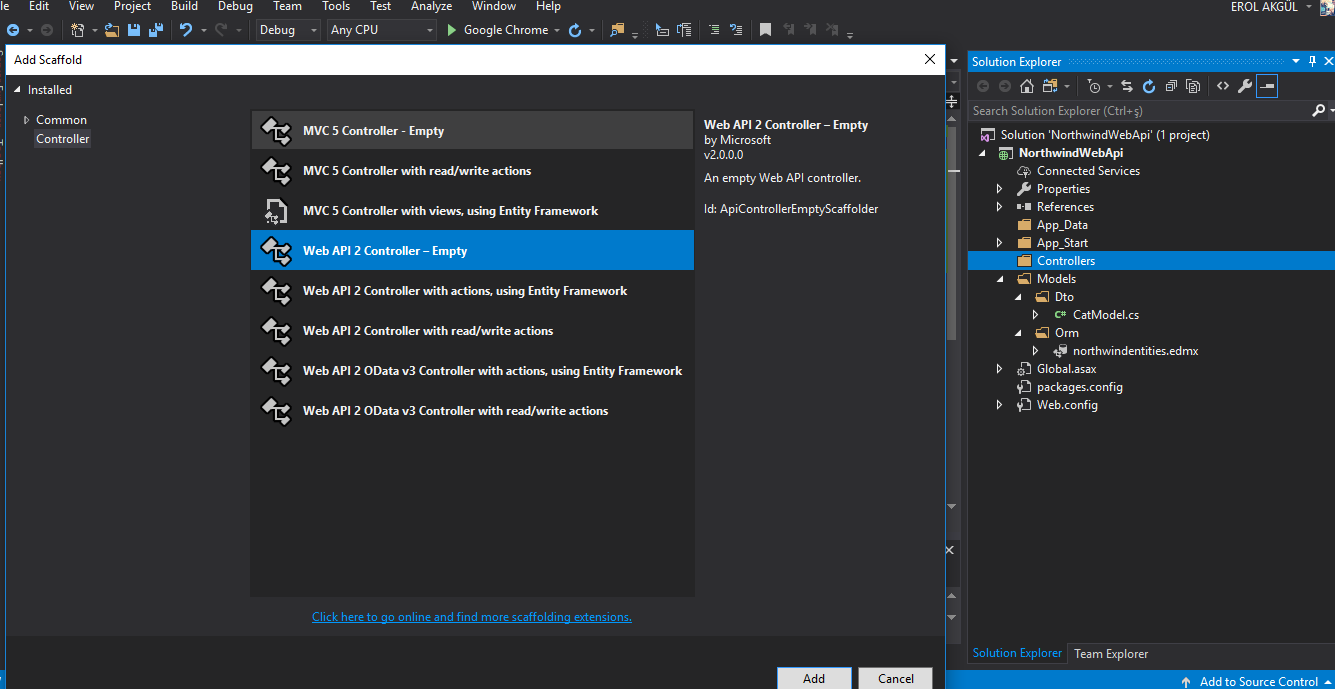Click the View Code icon in Solution Explorer
Viewport: 1335px width, 689px height.
click(x=1222, y=86)
